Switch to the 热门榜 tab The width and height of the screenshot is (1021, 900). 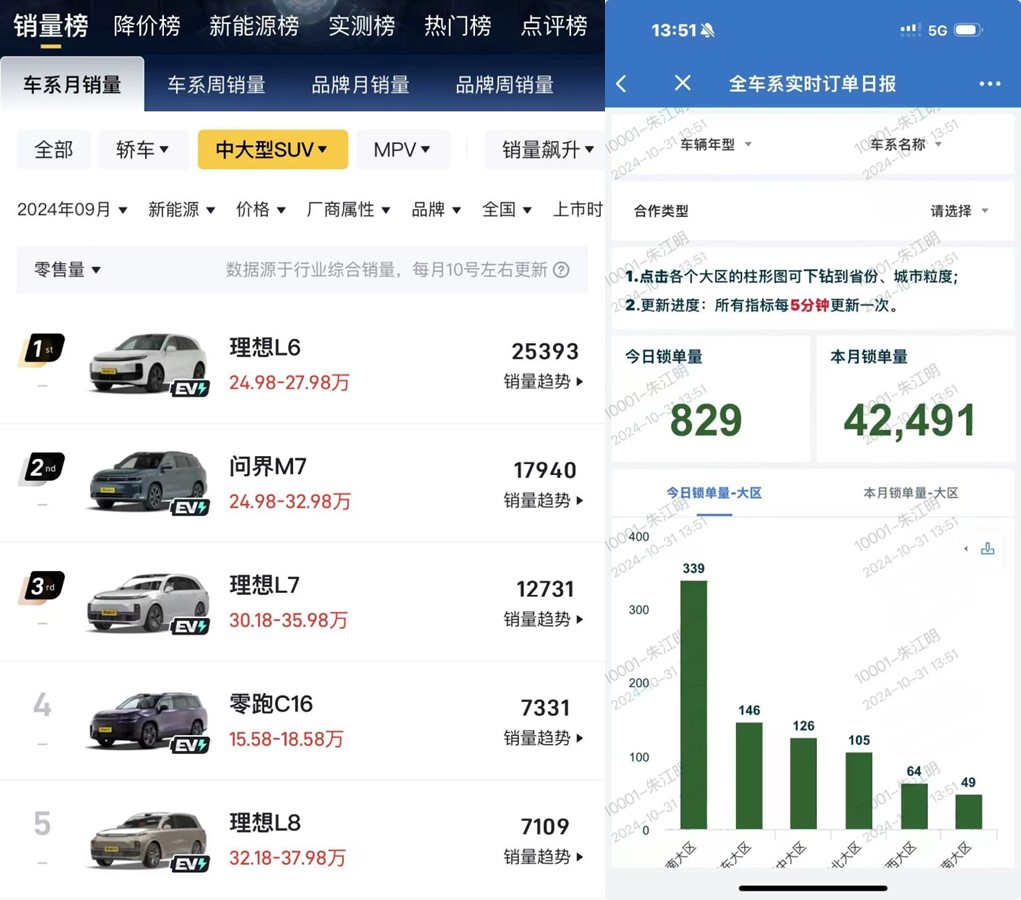point(458,26)
